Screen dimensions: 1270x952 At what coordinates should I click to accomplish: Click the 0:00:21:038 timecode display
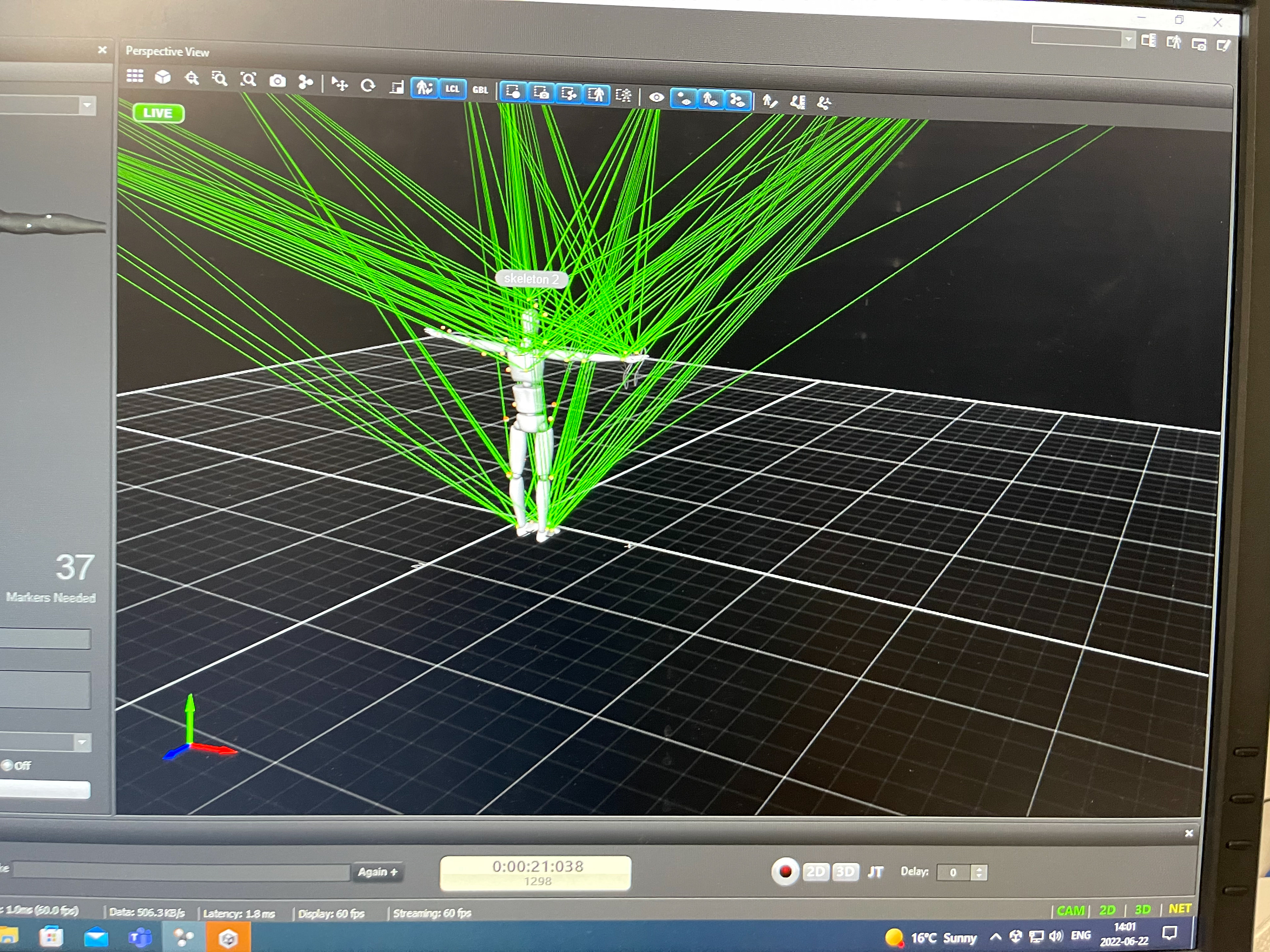[536, 873]
